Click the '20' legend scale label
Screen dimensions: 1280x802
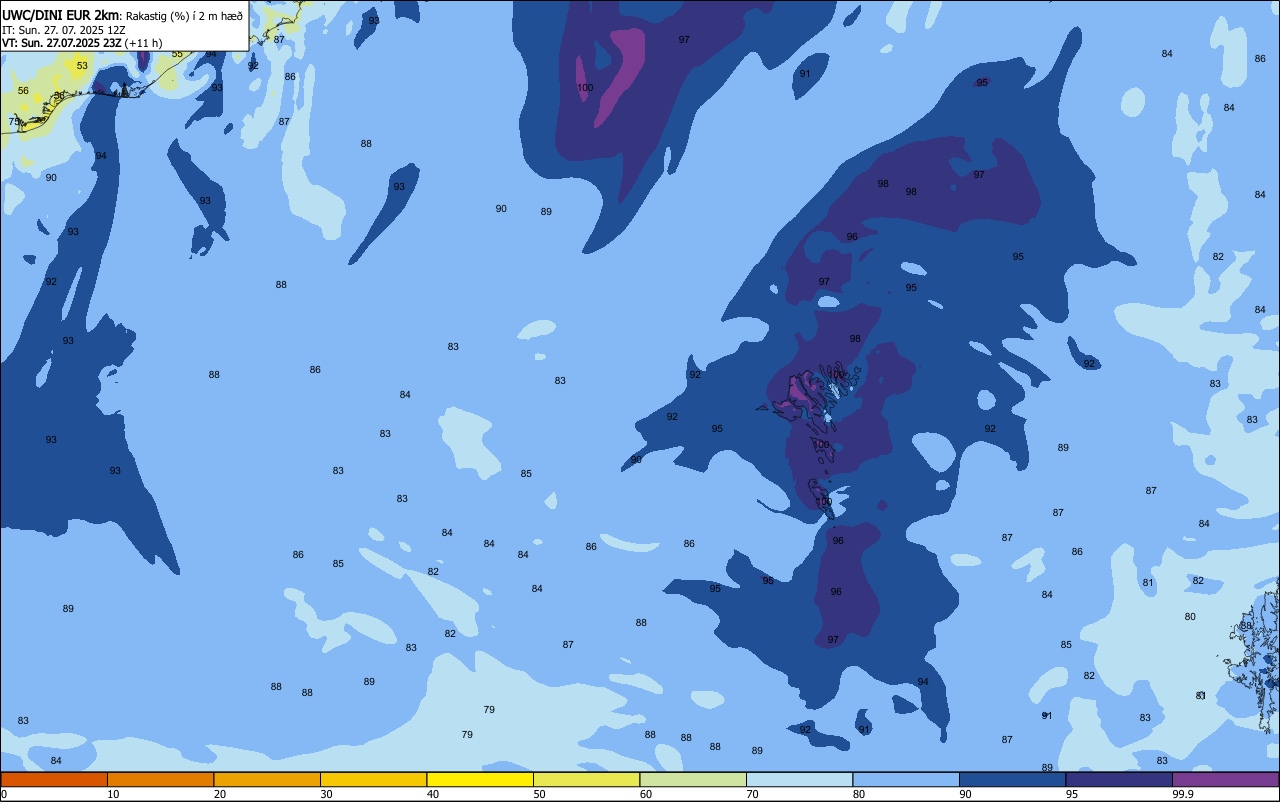click(x=220, y=794)
